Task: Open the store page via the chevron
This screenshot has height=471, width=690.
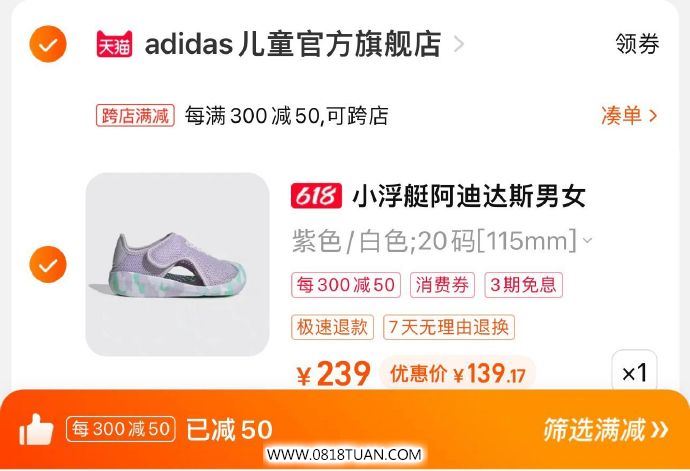Action: [x=459, y=44]
